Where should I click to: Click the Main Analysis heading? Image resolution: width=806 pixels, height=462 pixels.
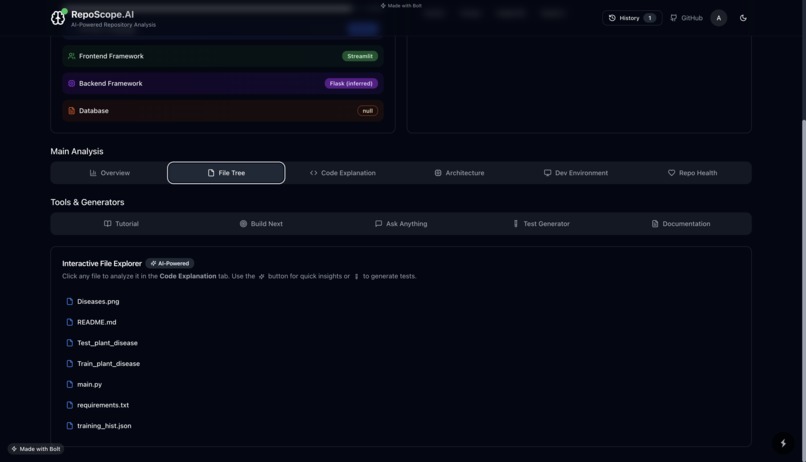click(77, 151)
